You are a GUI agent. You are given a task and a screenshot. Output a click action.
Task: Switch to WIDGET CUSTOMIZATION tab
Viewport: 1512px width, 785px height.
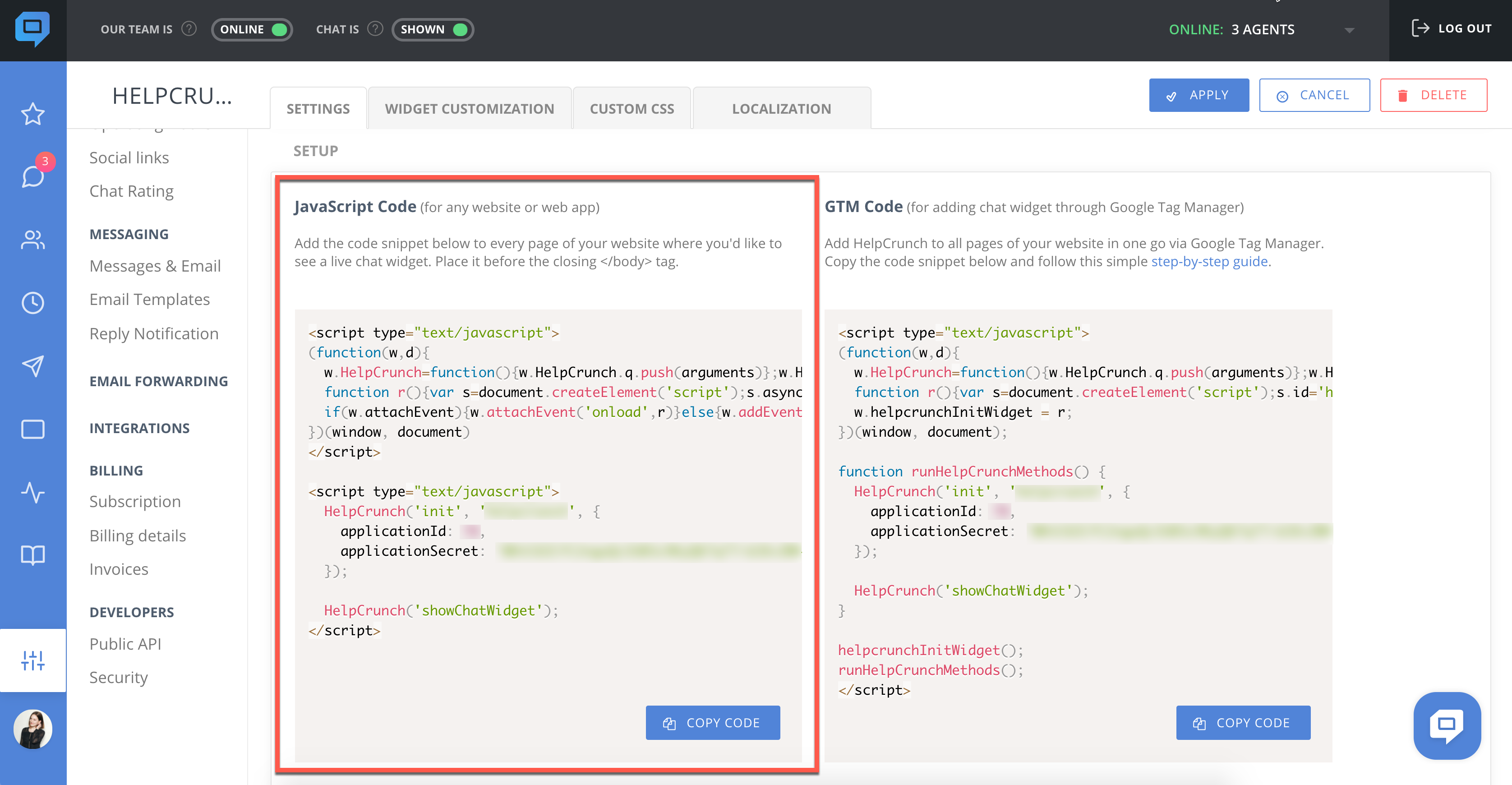coord(470,109)
